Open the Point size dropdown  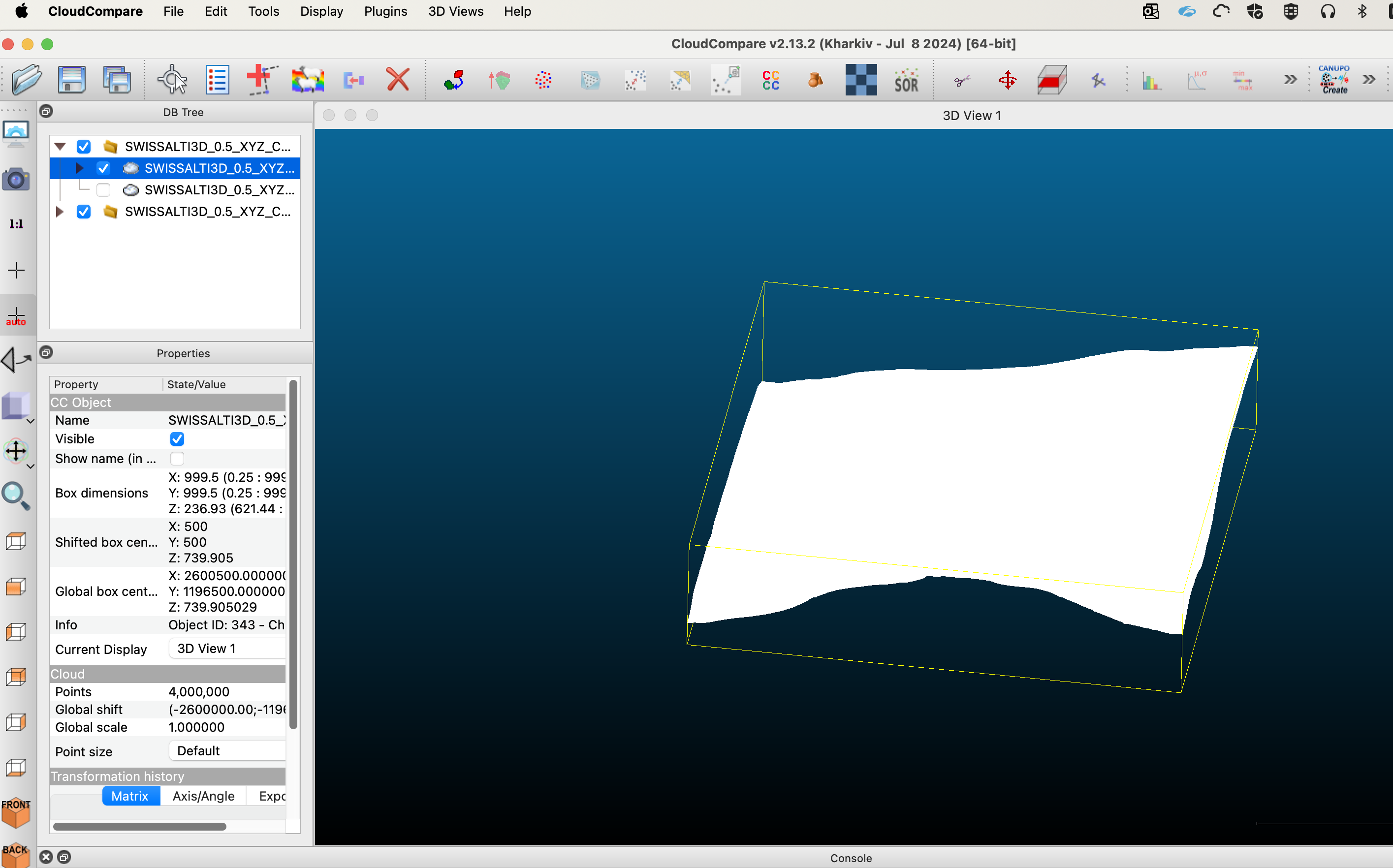tap(227, 751)
